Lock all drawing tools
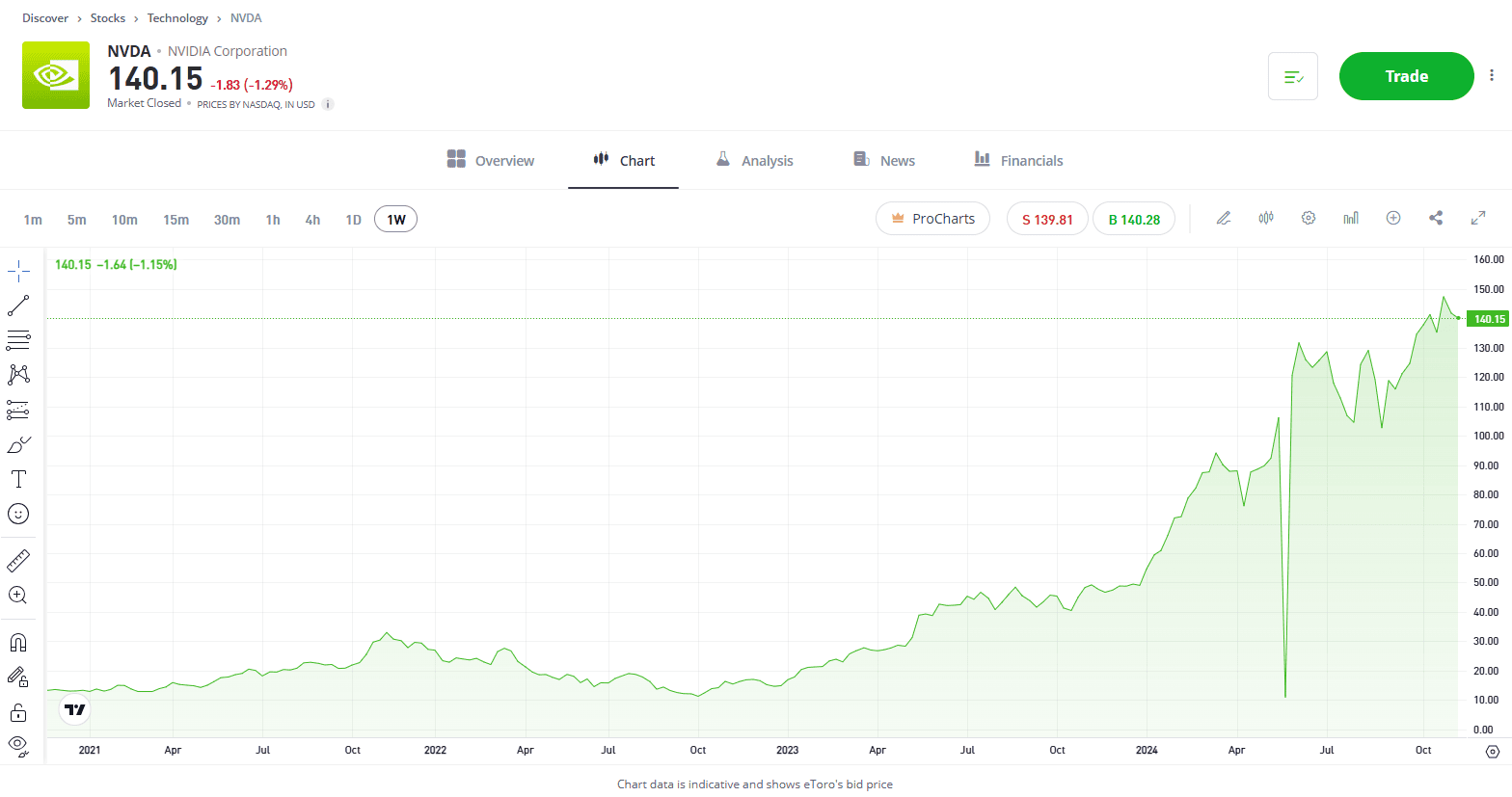Viewport: 1512px width, 797px height. tap(18, 712)
